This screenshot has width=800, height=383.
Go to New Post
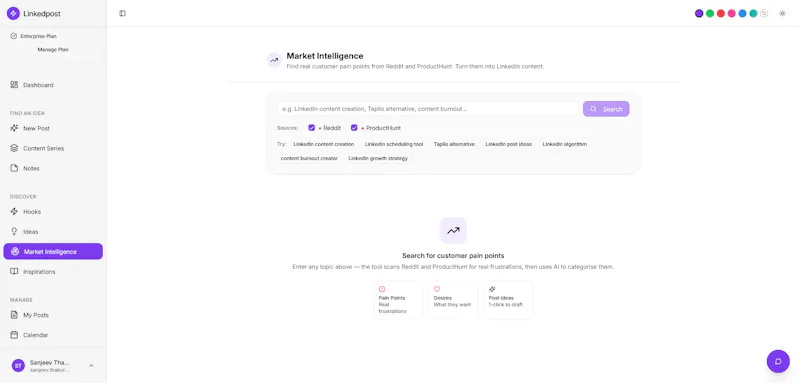pyautogui.click(x=53, y=129)
